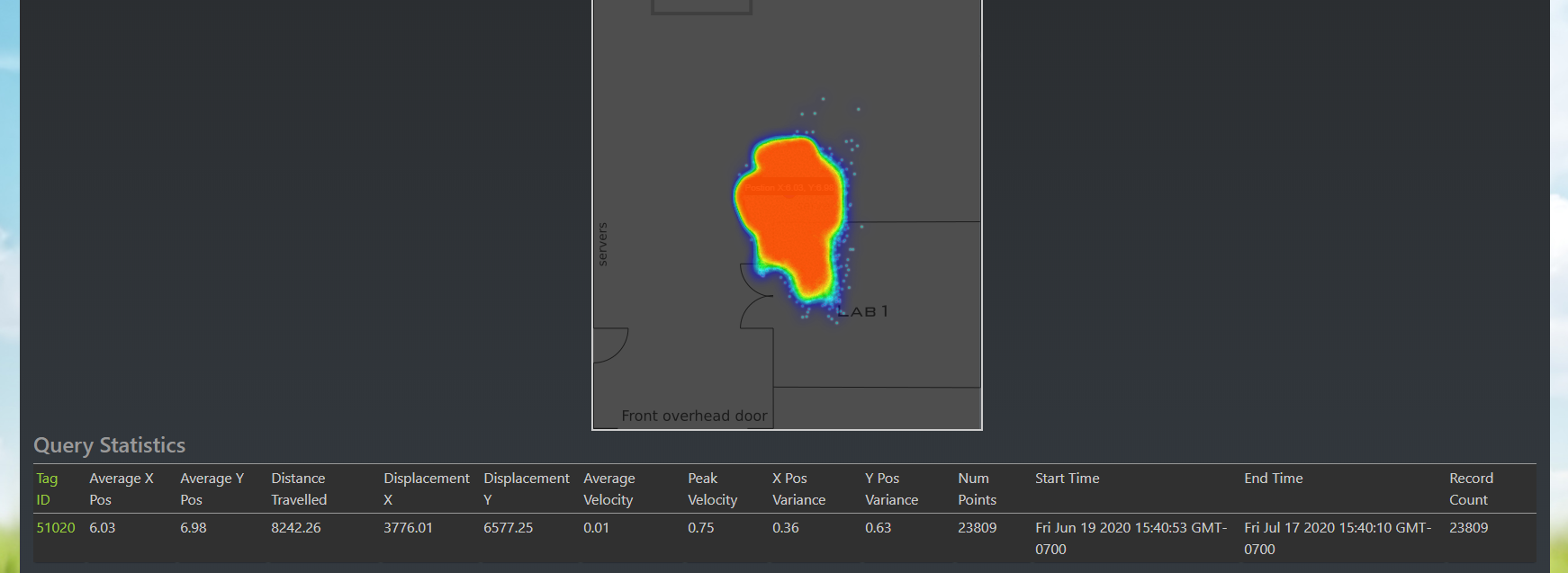Click the Displacement Y column header

click(527, 489)
